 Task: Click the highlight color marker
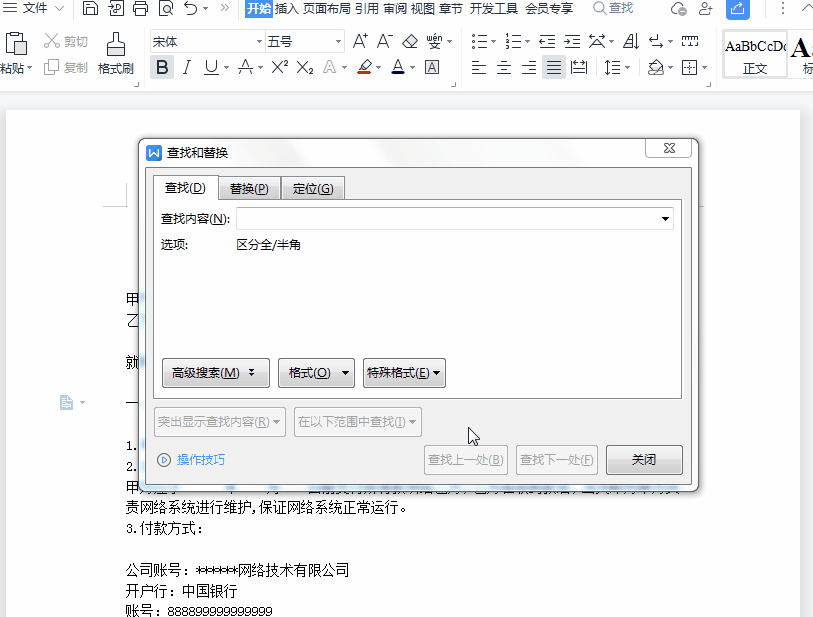365,67
